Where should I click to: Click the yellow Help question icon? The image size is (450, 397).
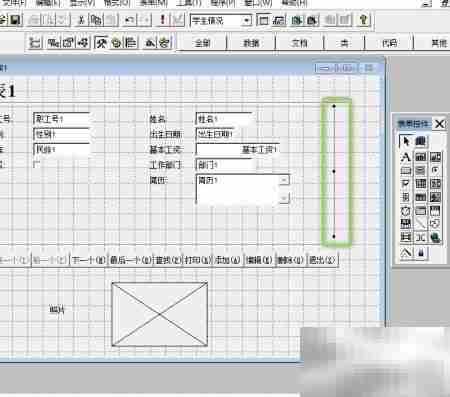363,20
